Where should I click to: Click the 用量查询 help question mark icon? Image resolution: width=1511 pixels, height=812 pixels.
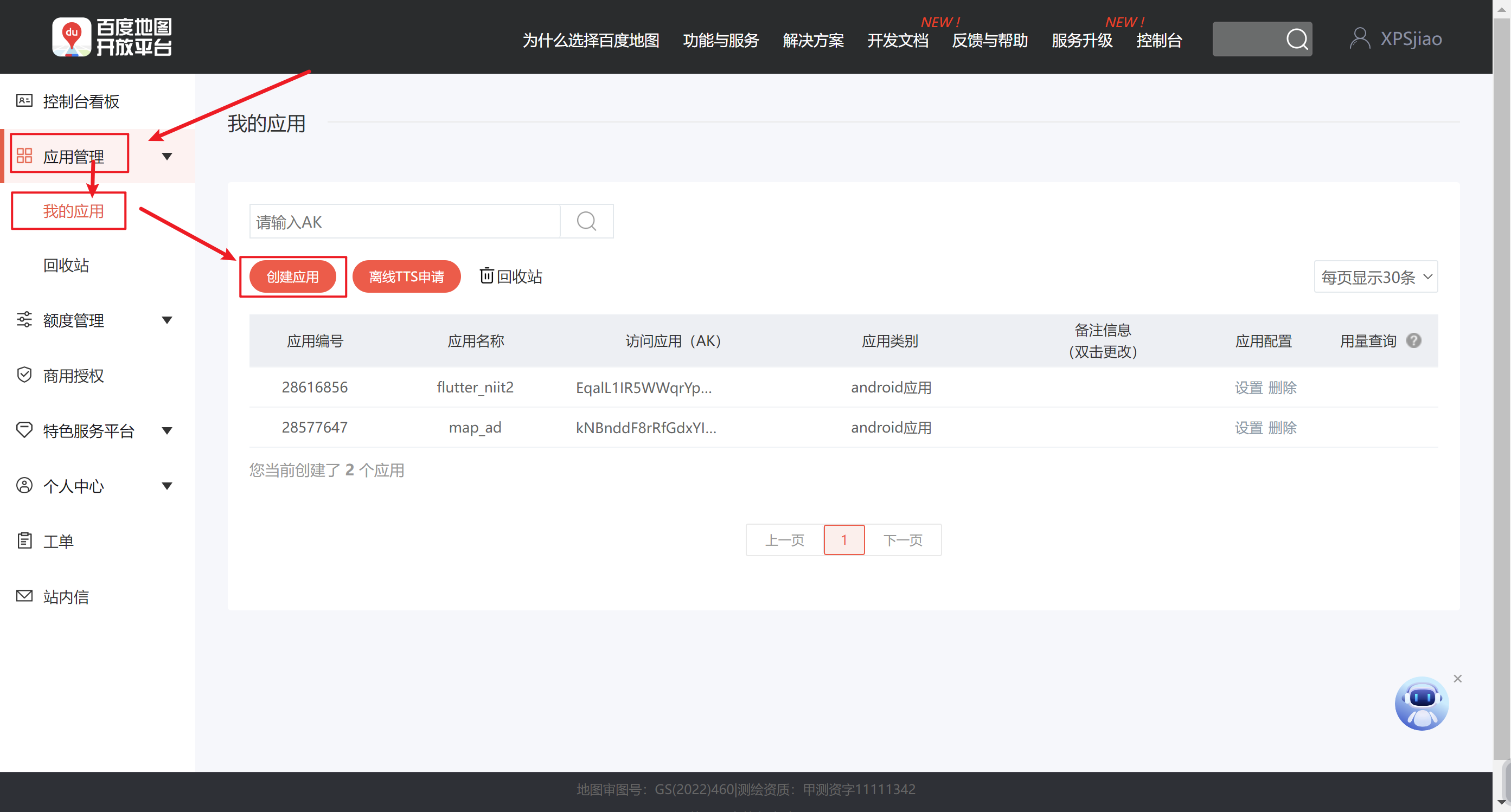click(1414, 340)
